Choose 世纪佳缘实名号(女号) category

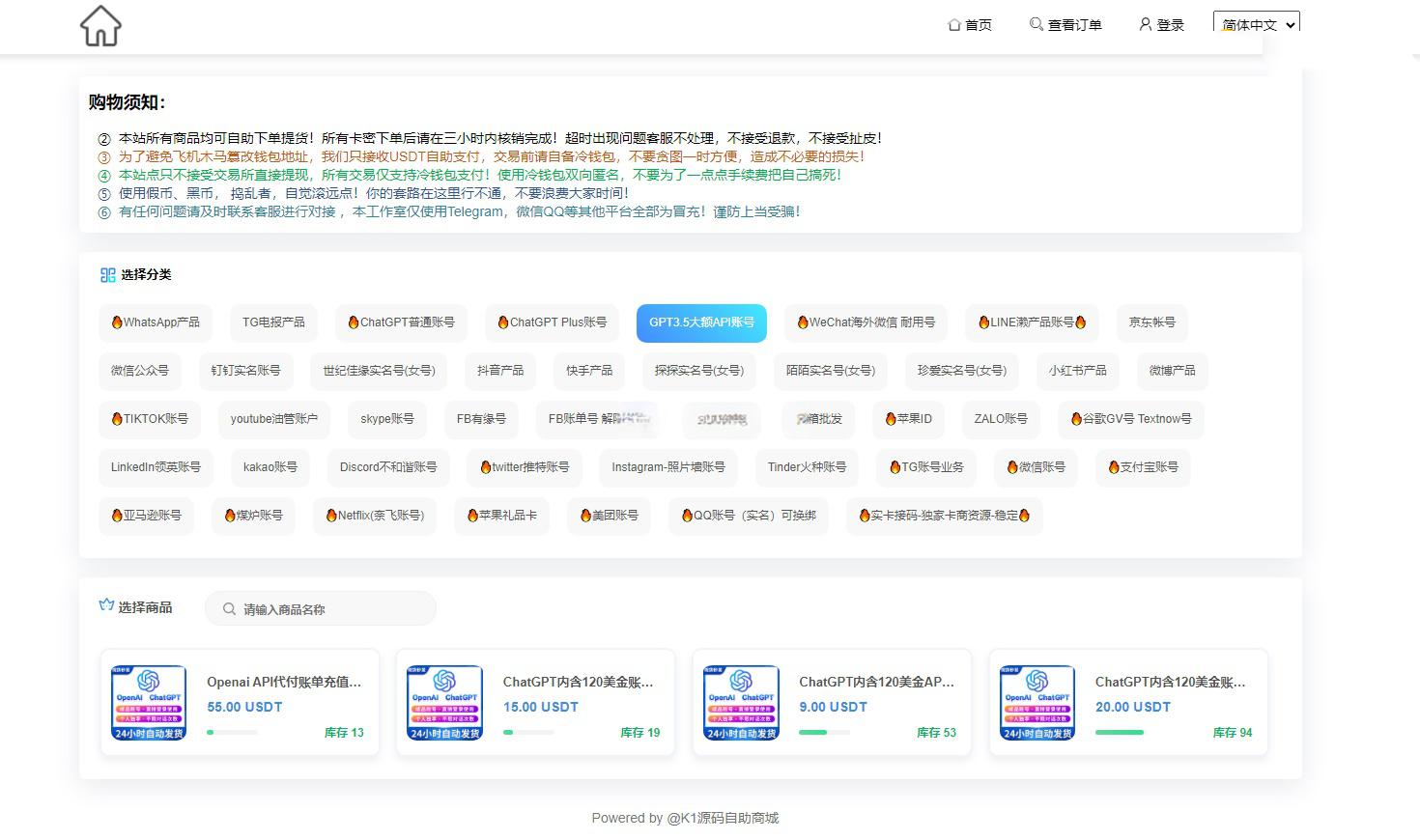click(379, 371)
